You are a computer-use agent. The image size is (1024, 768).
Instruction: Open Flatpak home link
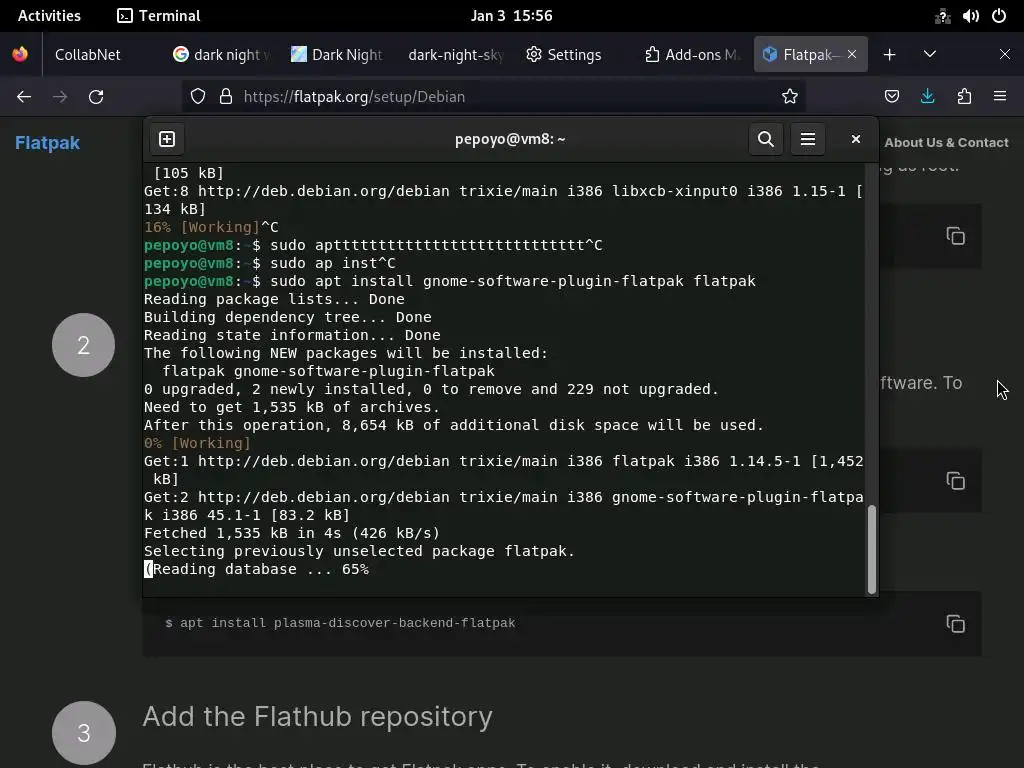47,142
